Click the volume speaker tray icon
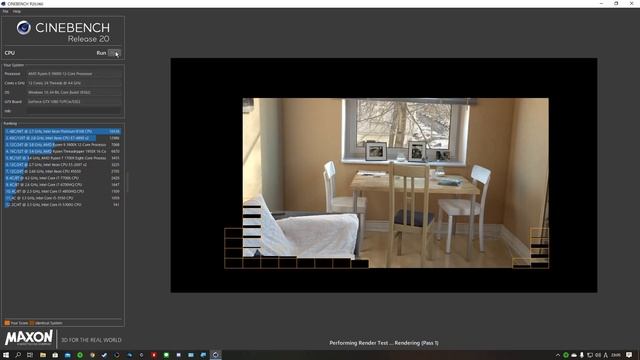Viewport: 640px width, 360px height. (x=598, y=355)
